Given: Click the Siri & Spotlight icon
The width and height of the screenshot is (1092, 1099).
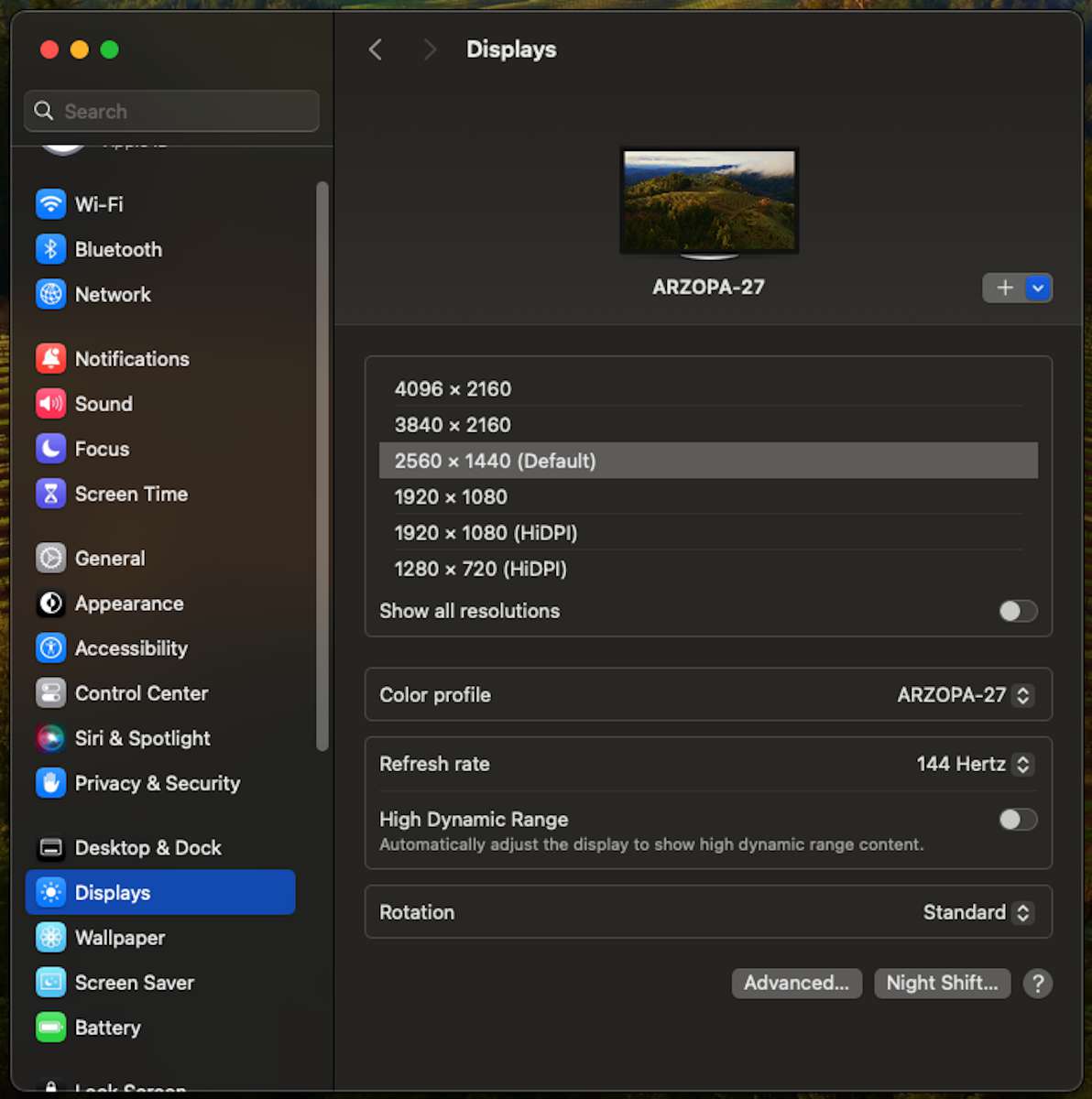Looking at the screenshot, I should 50,738.
